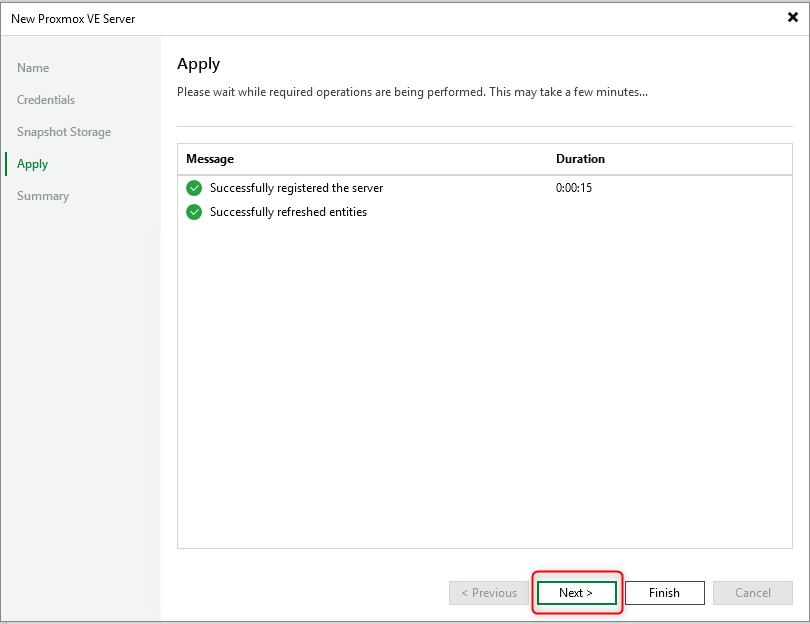Click the green checkmark beside refreshed entities message
This screenshot has width=810, height=624.
(194, 211)
